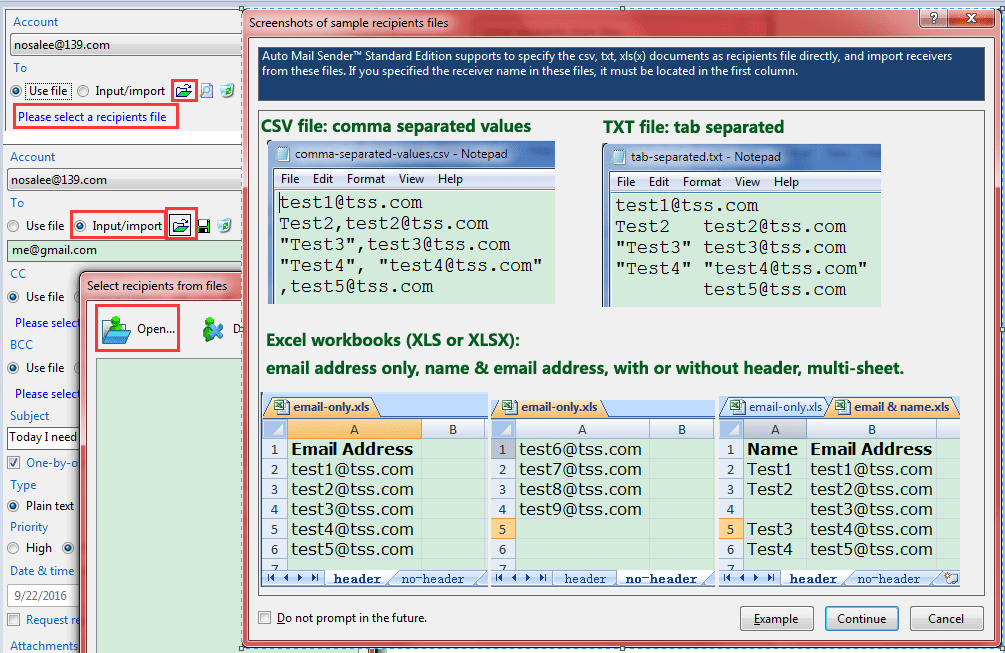Select the Use file radio under CC
Screen dimensions: 1005x653
(13, 297)
